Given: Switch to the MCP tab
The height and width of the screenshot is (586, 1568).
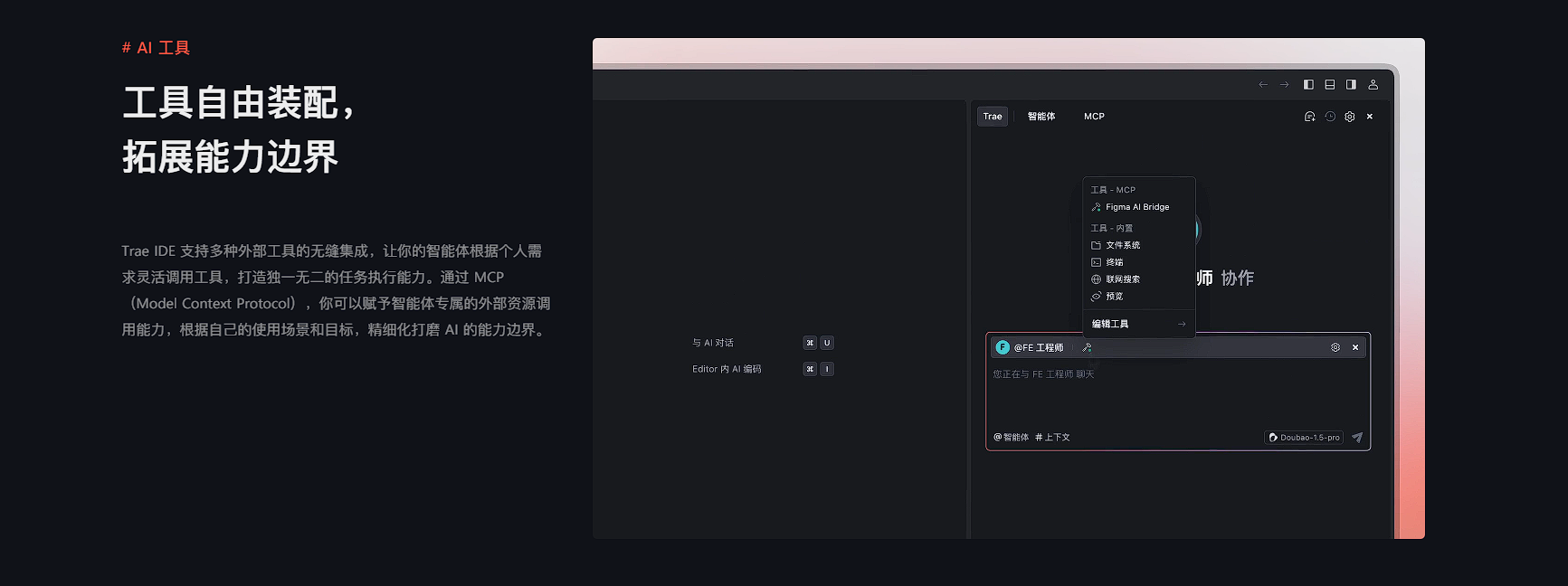Looking at the screenshot, I should [1094, 117].
